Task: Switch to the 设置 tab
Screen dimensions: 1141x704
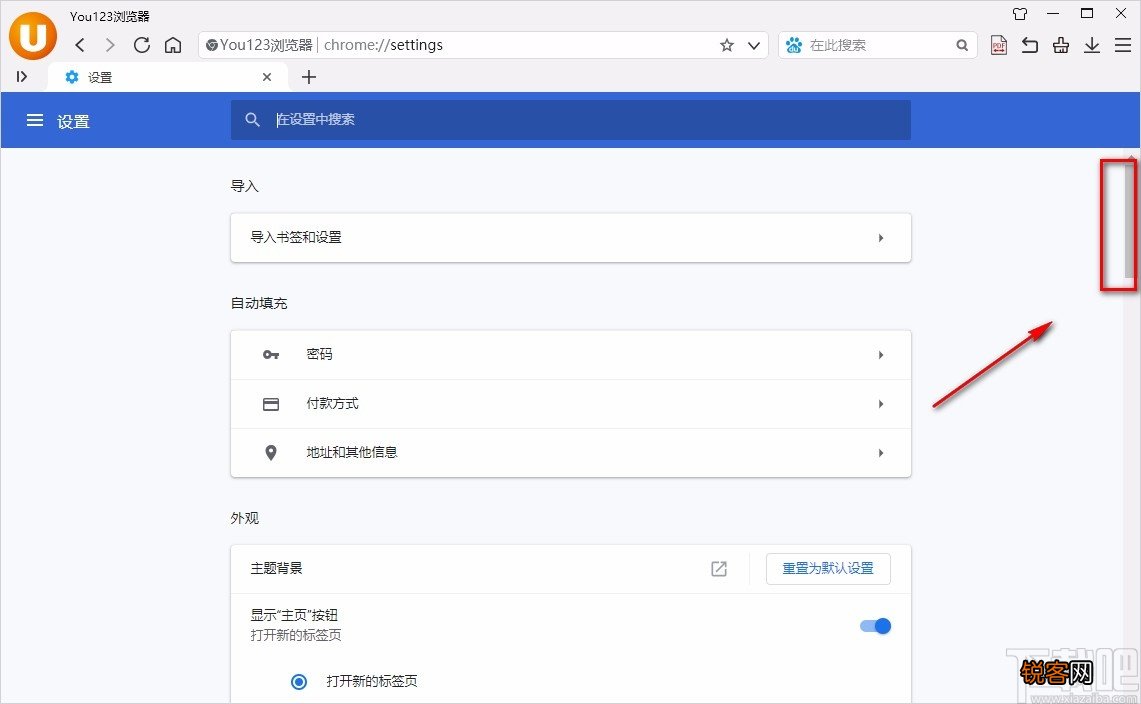Action: tap(167, 77)
